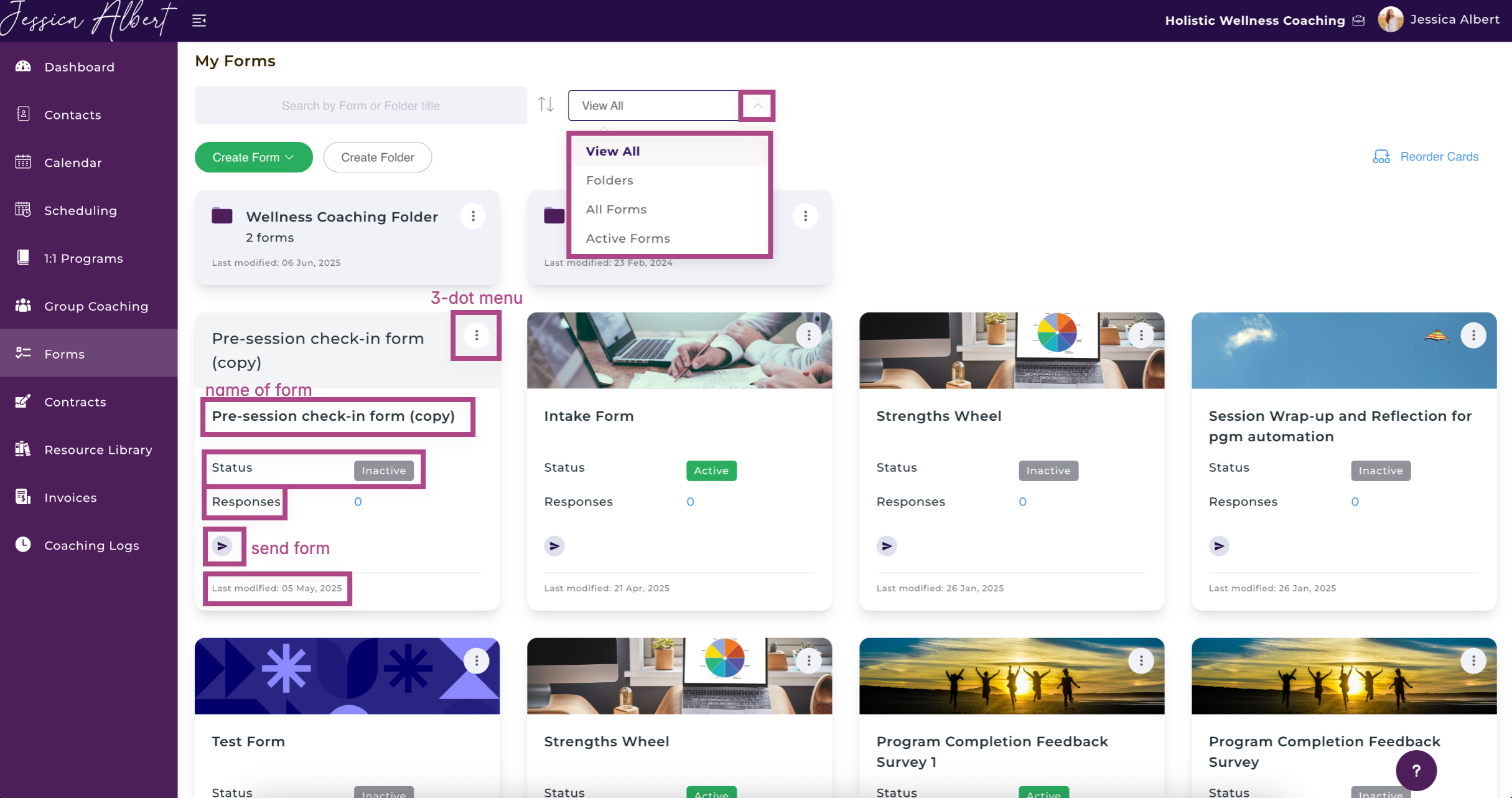Click the Search by Form or Folder field
This screenshot has height=798, width=1512.
(x=361, y=105)
